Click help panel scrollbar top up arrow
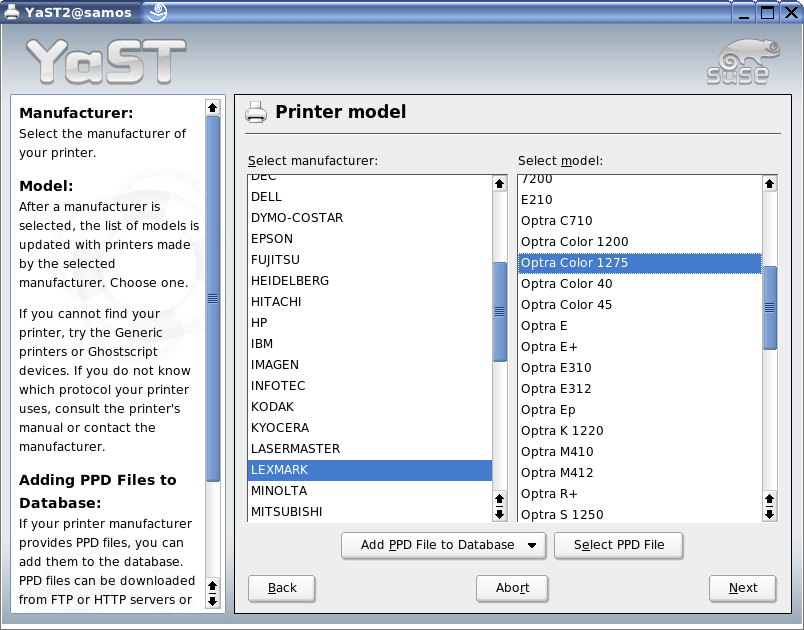This screenshot has height=630, width=804. tap(212, 108)
